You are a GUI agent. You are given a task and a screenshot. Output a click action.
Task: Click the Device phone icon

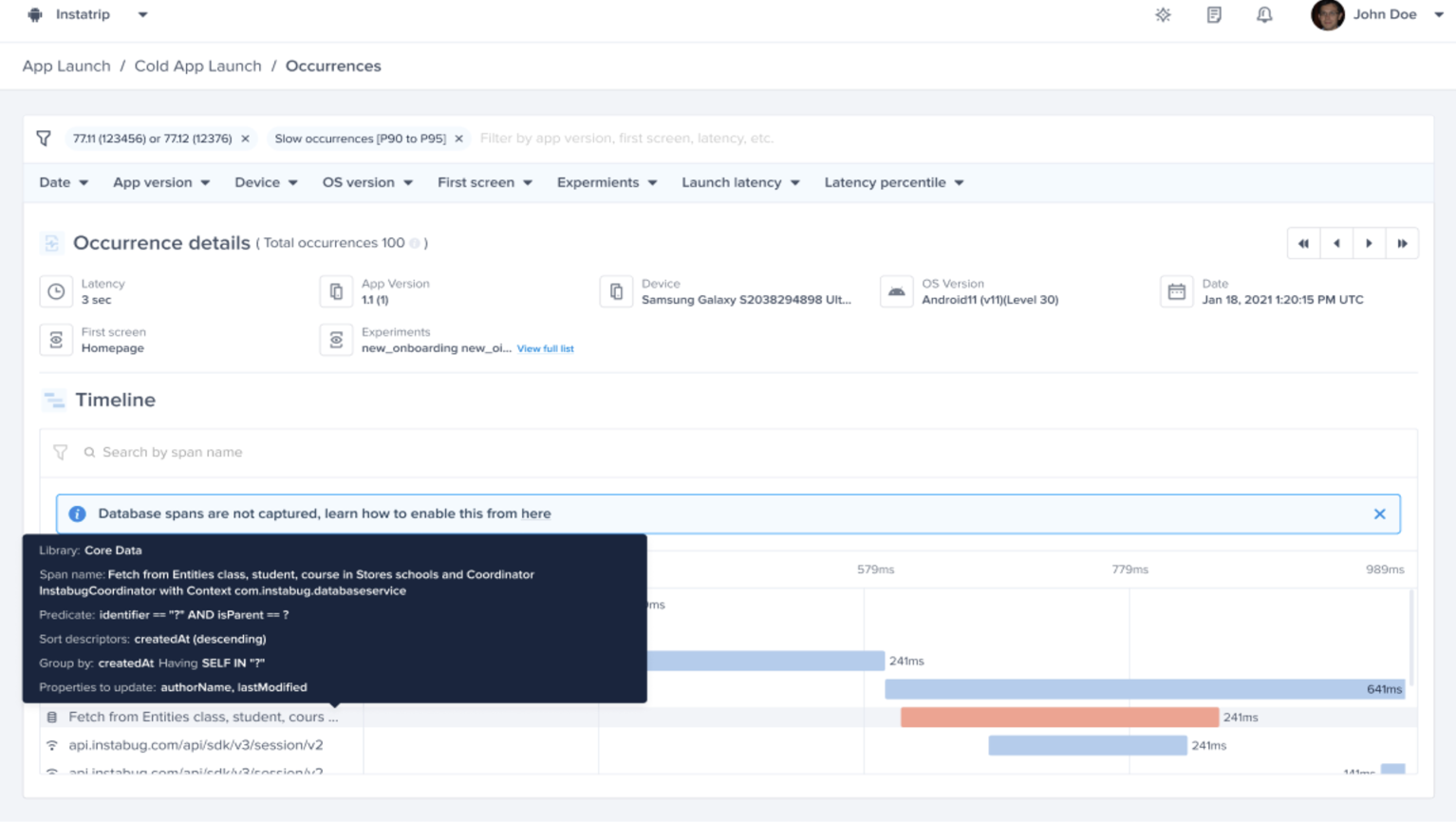616,291
